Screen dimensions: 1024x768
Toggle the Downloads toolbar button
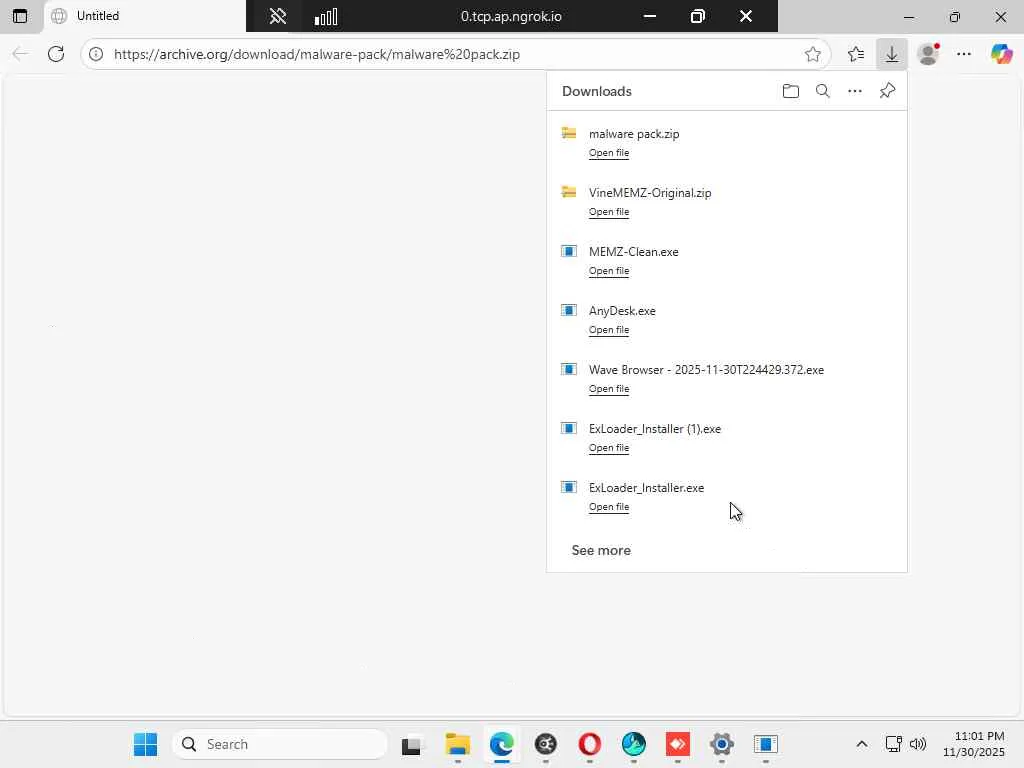pyautogui.click(x=891, y=54)
